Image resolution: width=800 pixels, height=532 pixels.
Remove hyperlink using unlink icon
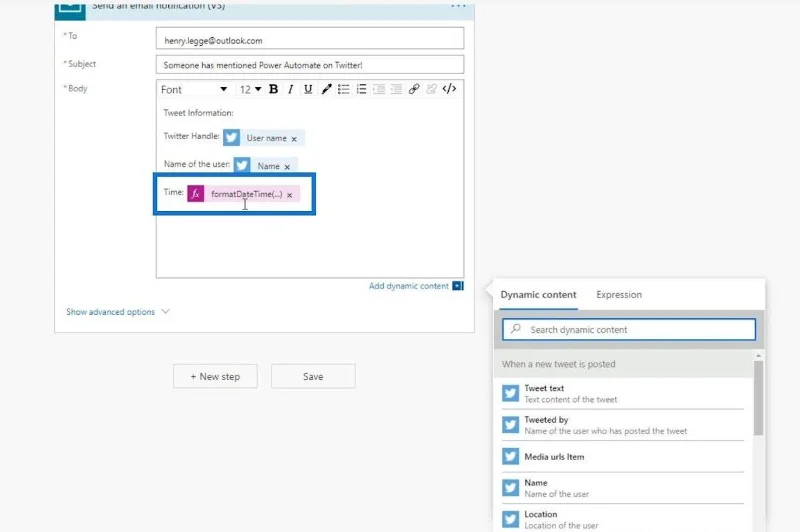[431, 89]
